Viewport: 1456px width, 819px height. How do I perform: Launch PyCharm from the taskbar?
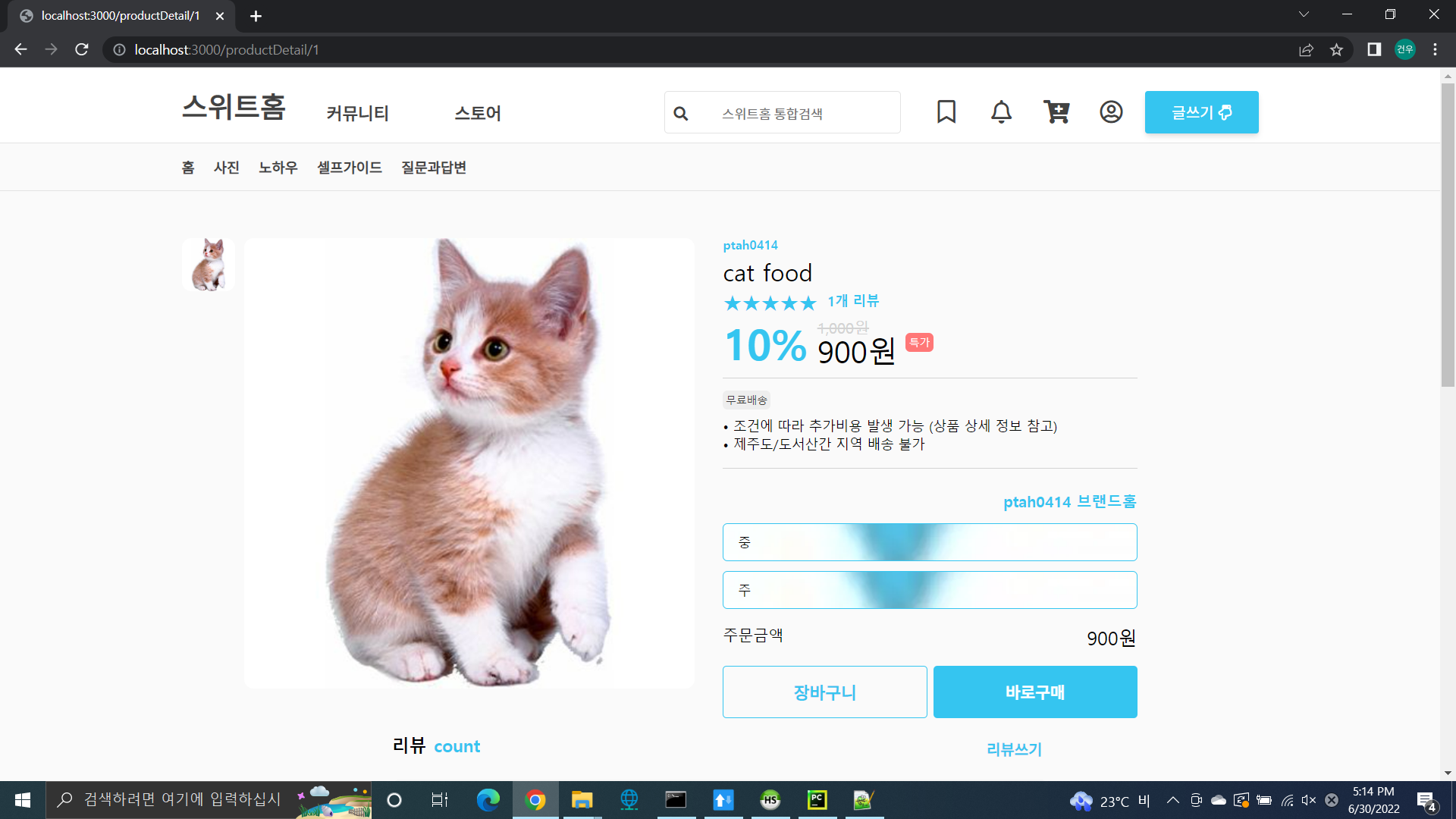[817, 800]
